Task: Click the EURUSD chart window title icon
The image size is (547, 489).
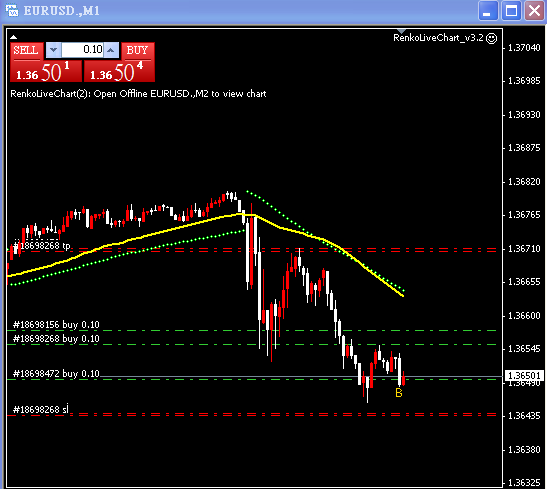Action: click(x=12, y=10)
